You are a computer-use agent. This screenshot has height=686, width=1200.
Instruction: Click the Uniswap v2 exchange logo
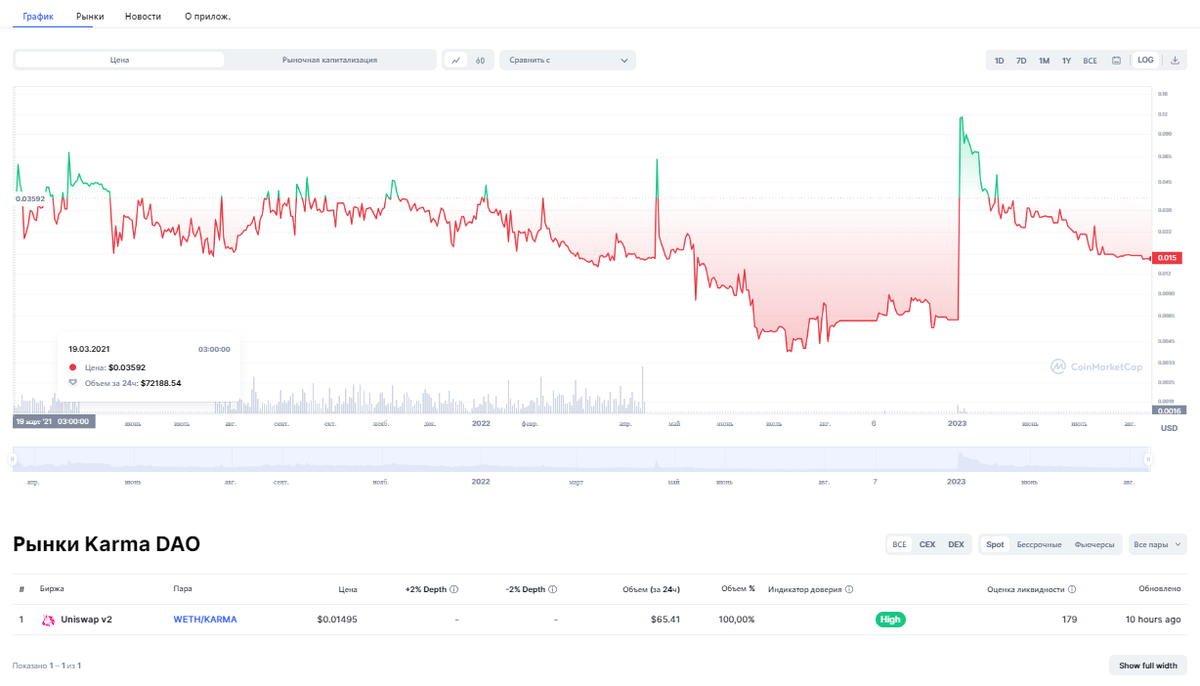(x=48, y=620)
